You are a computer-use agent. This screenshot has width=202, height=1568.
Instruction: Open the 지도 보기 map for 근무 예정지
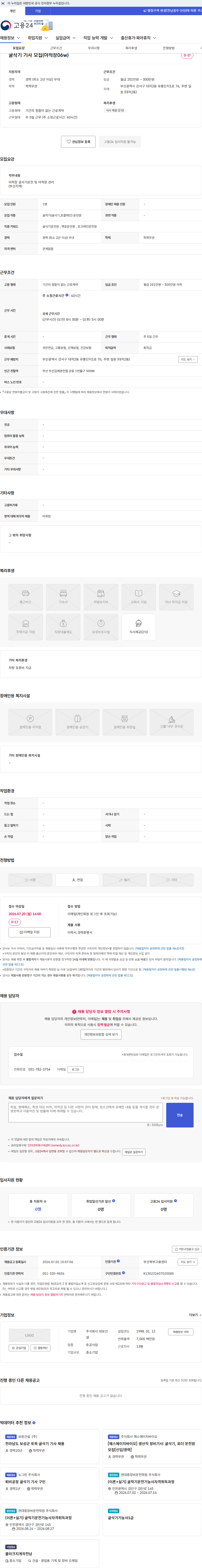click(187, 359)
